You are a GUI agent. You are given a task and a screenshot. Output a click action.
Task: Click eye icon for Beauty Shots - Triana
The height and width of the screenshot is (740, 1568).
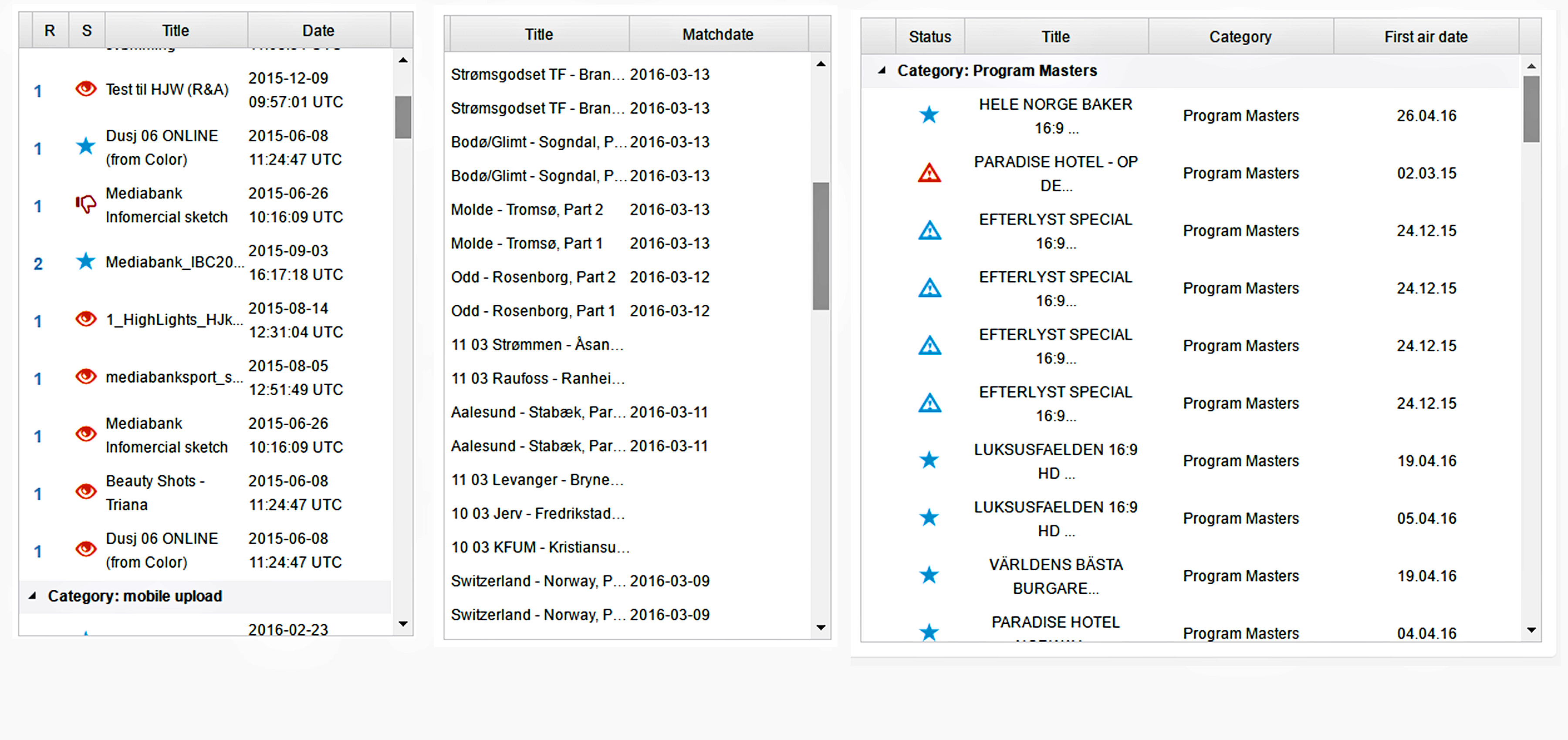tap(86, 491)
